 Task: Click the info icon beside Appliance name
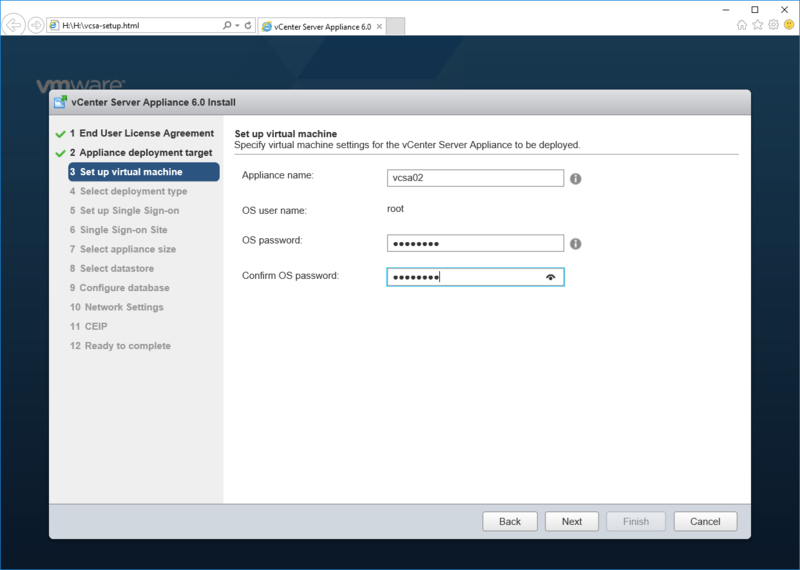576,179
